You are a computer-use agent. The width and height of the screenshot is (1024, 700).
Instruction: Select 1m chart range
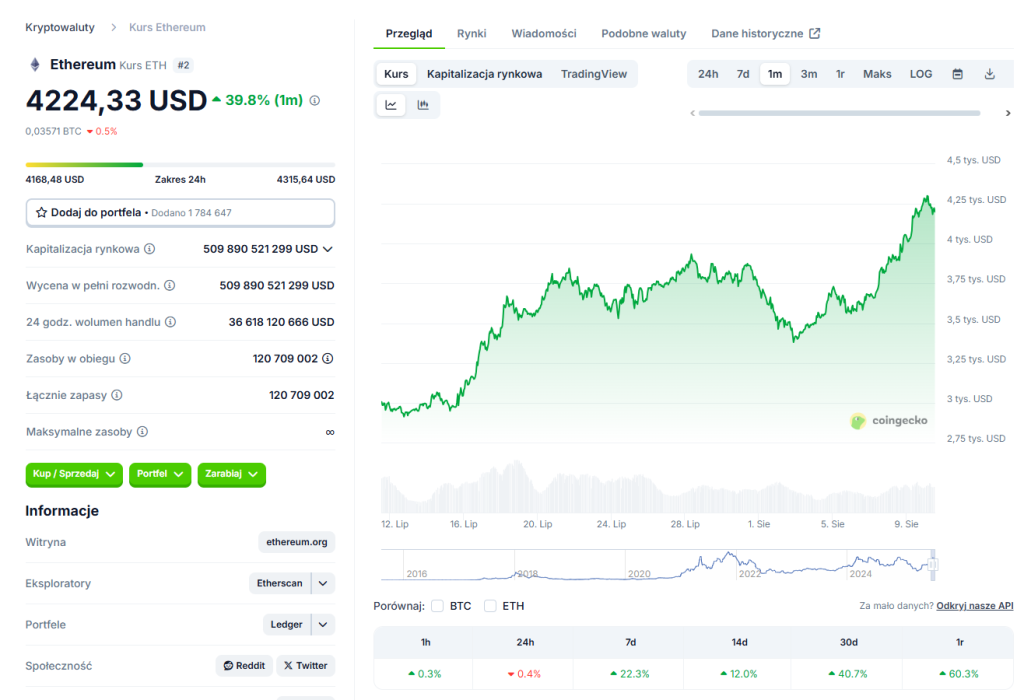pyautogui.click(x=775, y=74)
